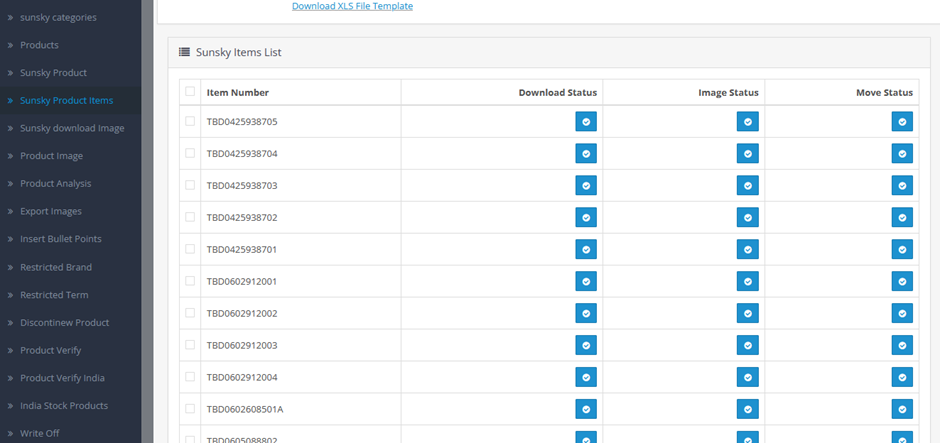Go to Product Analysis in sidebar
The image size is (940, 443).
[x=55, y=184]
